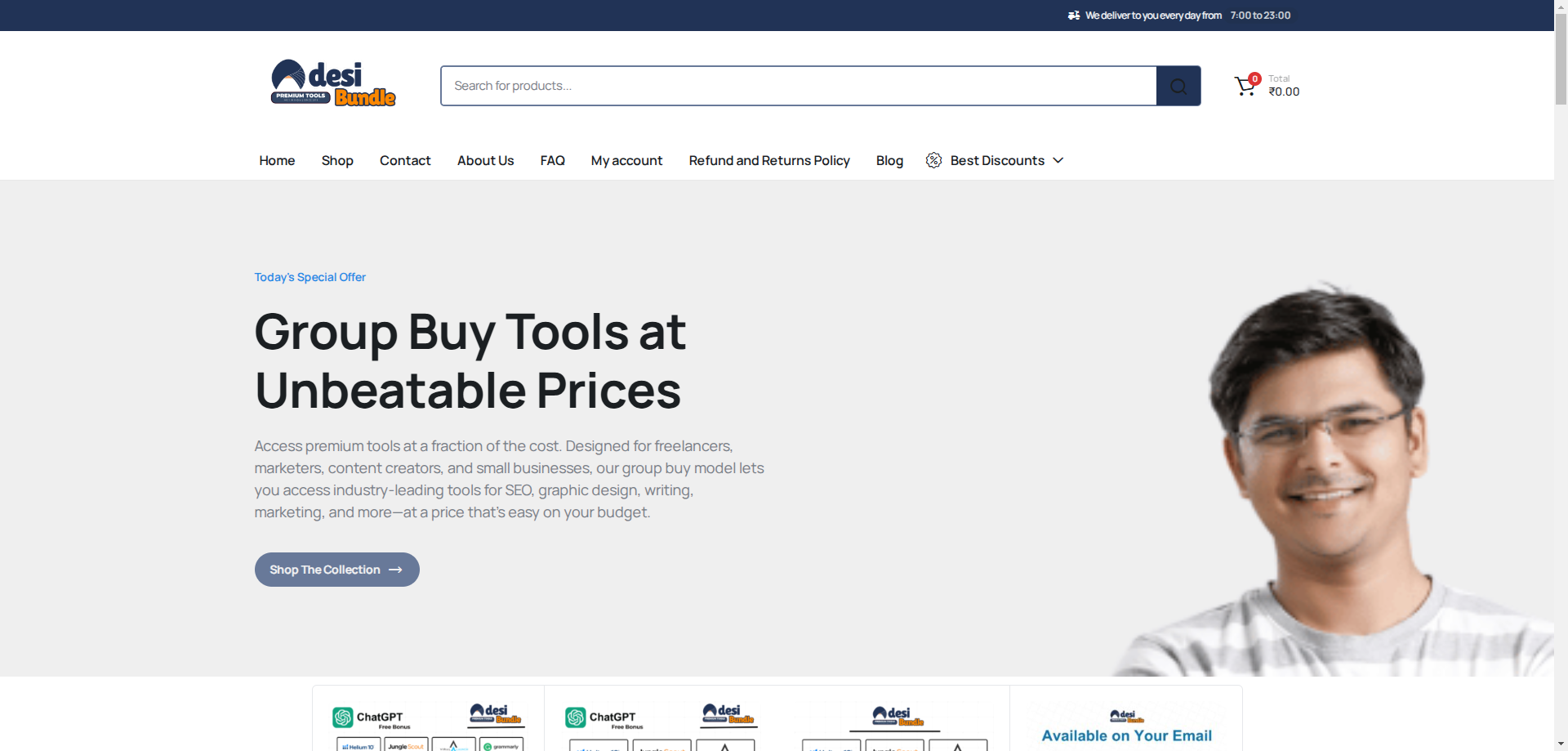
Task: Expand the Best Discounts dropdown
Action: (x=1059, y=160)
